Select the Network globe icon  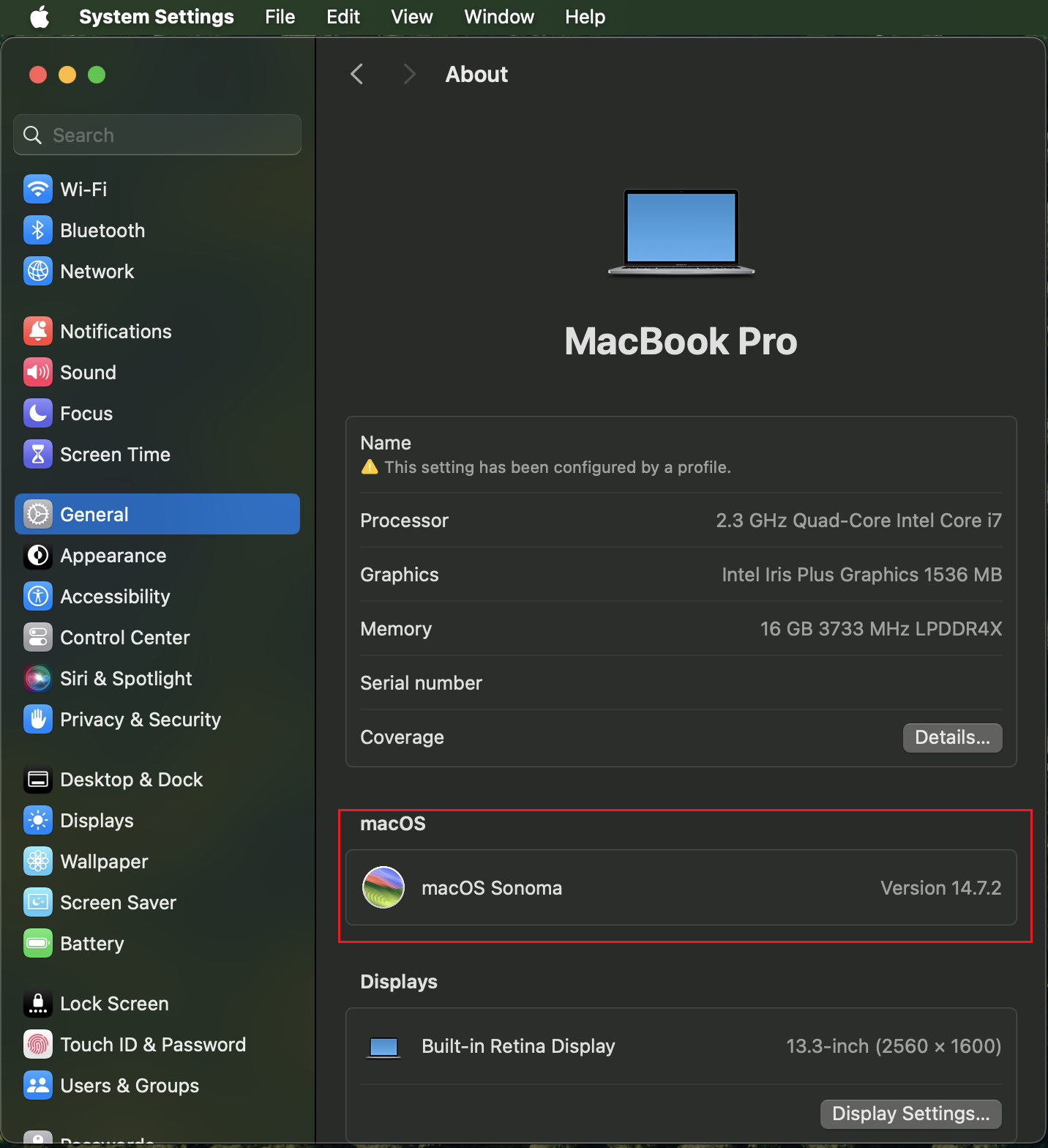pos(38,271)
